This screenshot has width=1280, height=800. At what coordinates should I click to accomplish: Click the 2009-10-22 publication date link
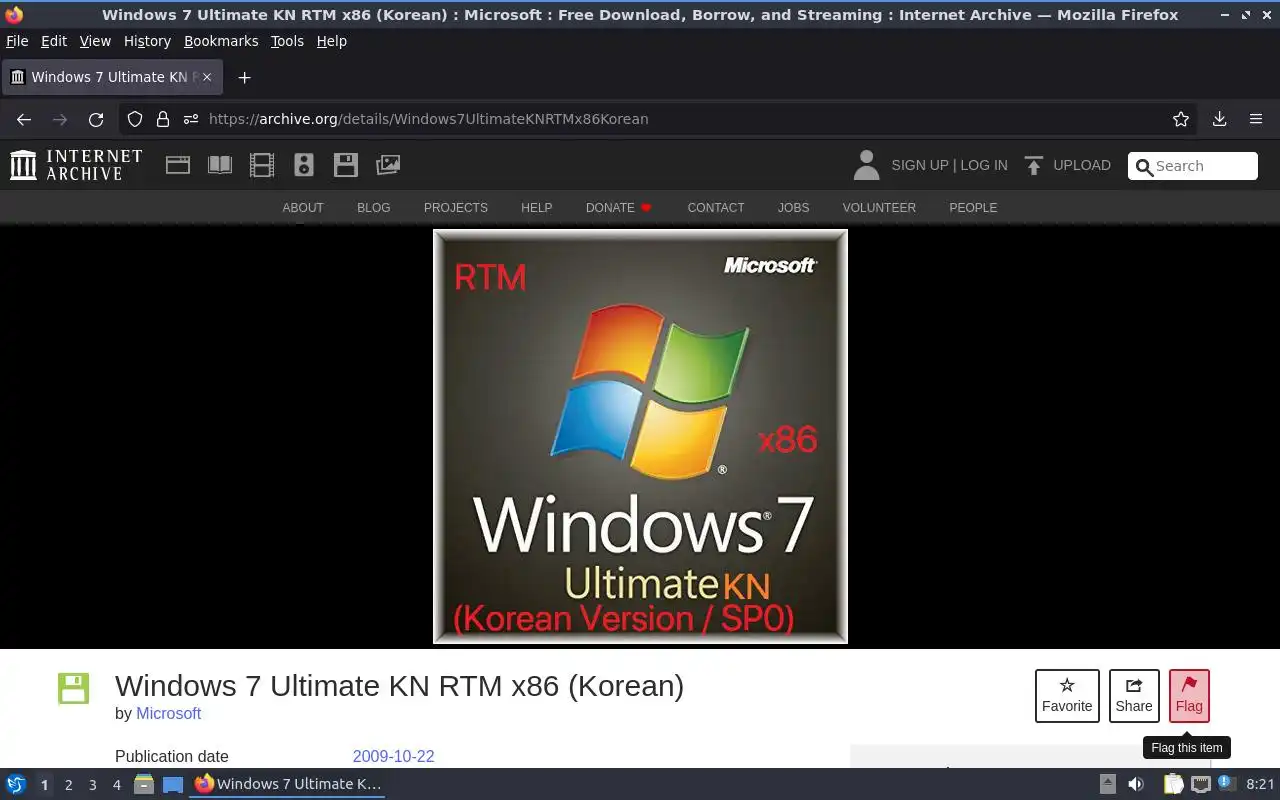393,756
